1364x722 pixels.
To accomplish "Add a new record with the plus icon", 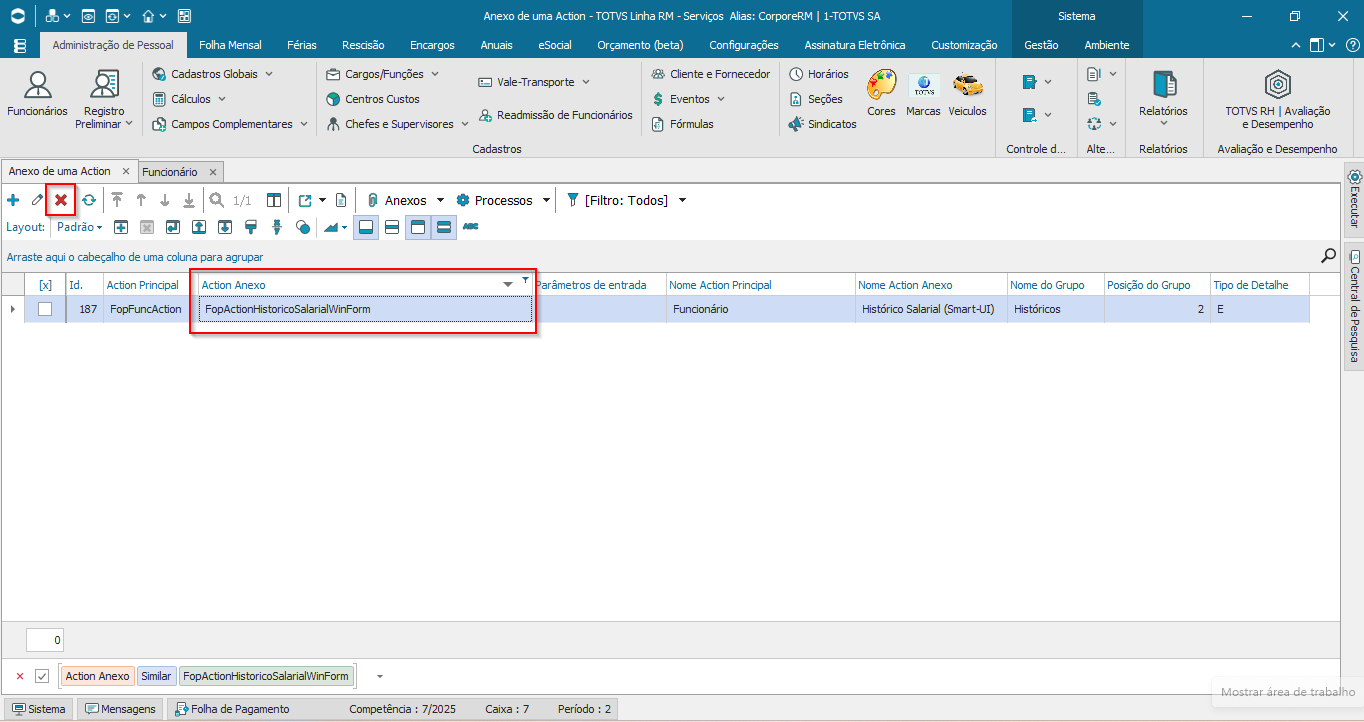I will click(13, 200).
